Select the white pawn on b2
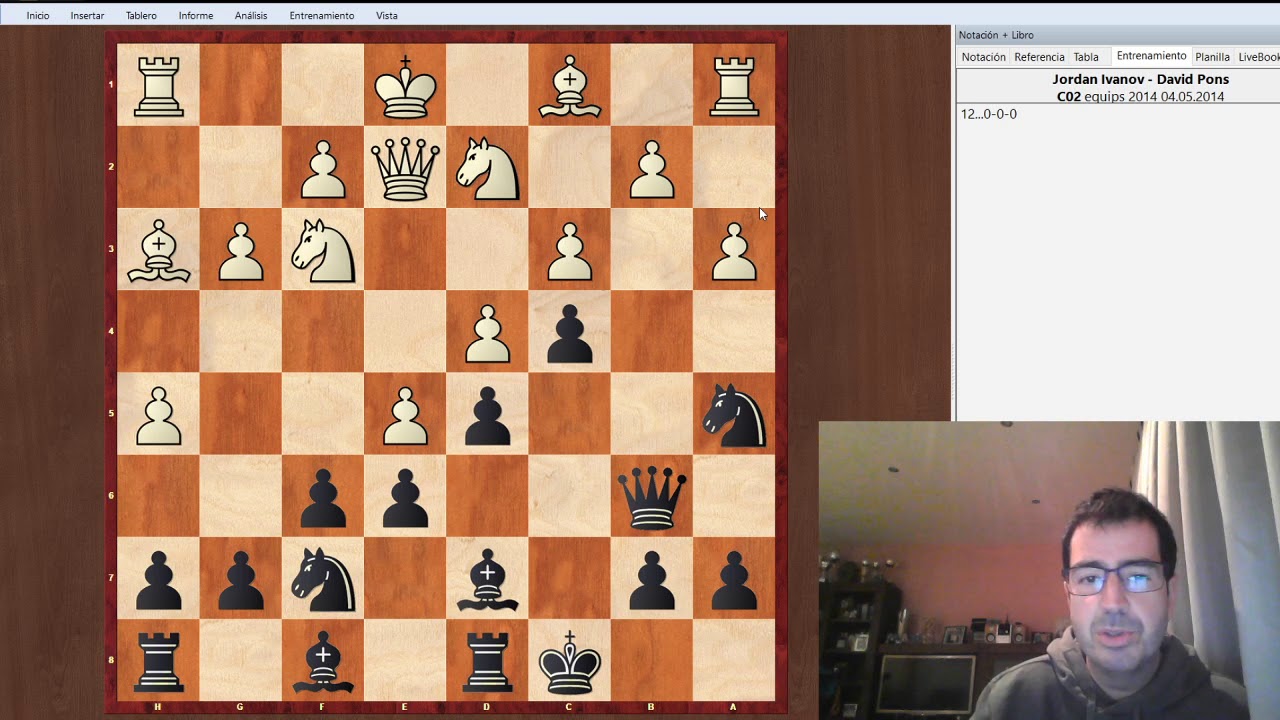The height and width of the screenshot is (720, 1280). [x=652, y=170]
